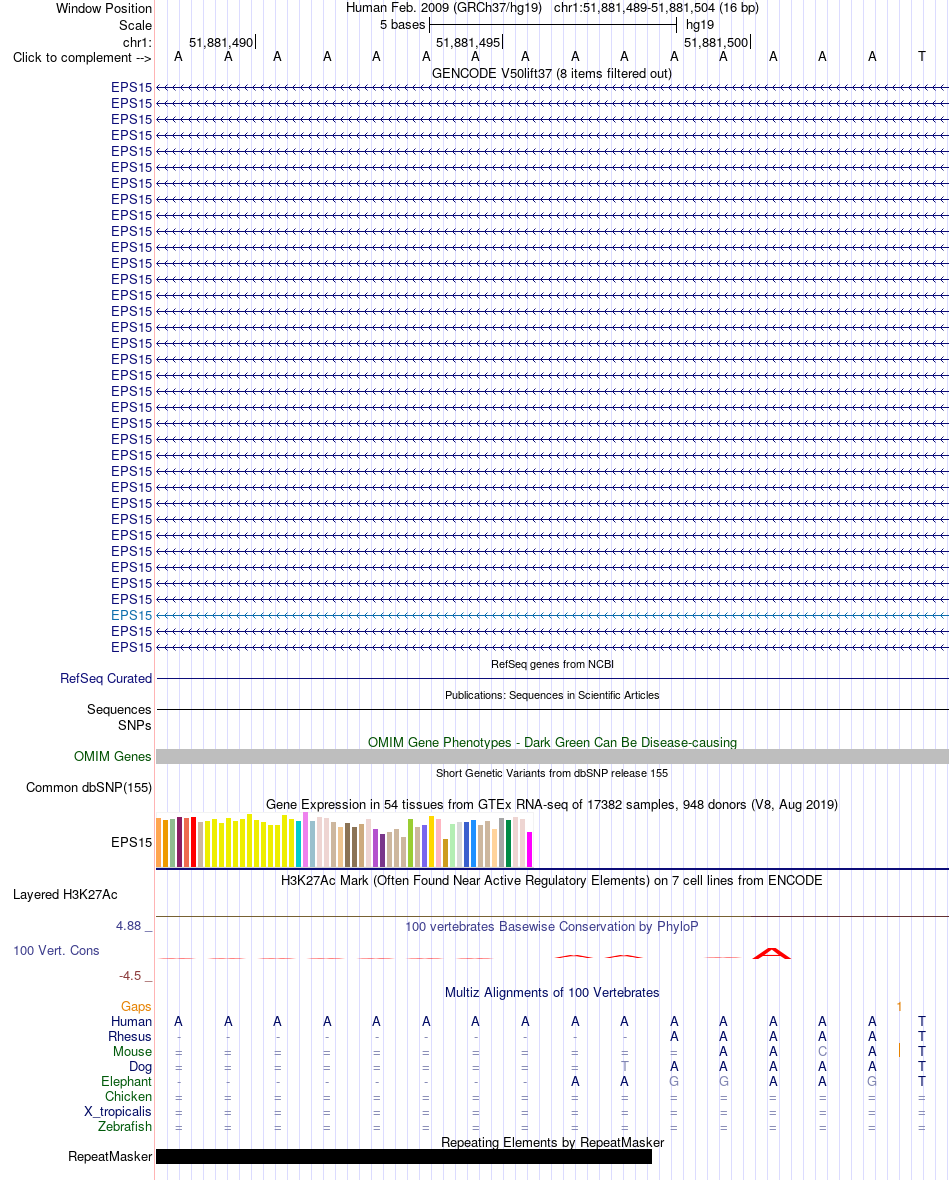Click the orange 1 in the Gaps row
Viewport: 950px width, 1180px height.
pyautogui.click(x=899, y=1006)
